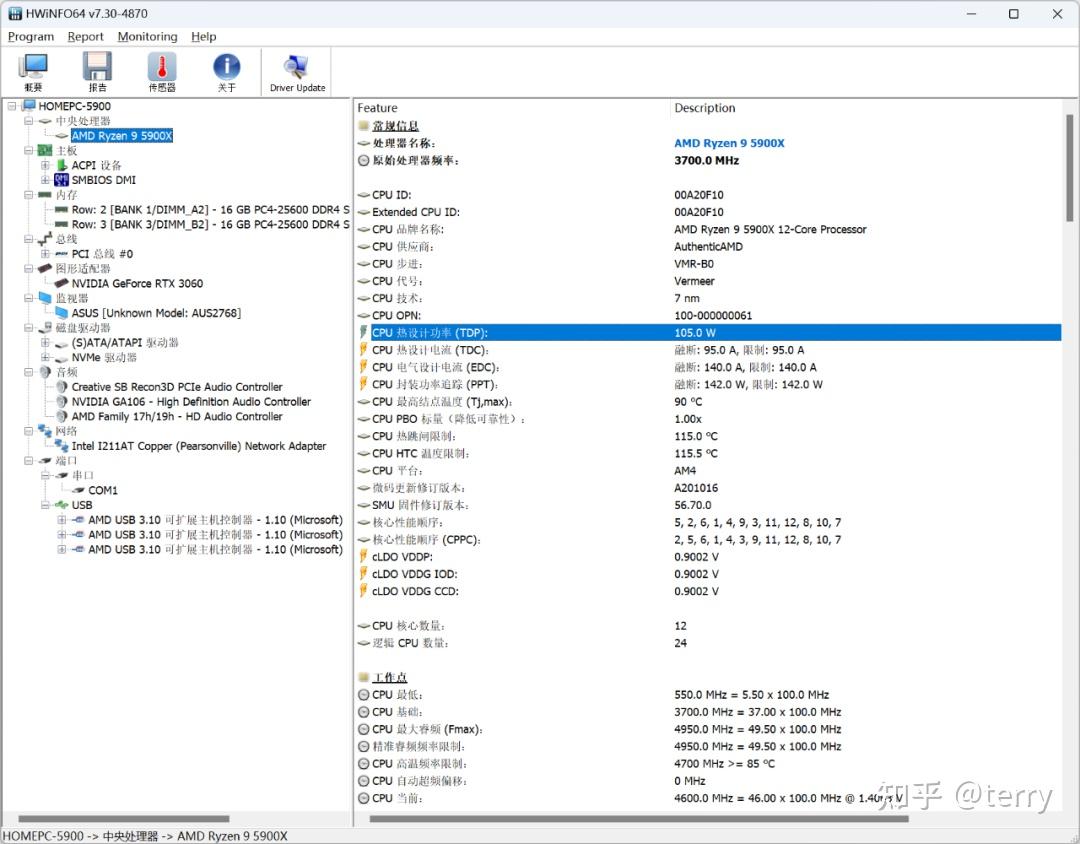Expand the NVMe 驱动器 node

45,357
